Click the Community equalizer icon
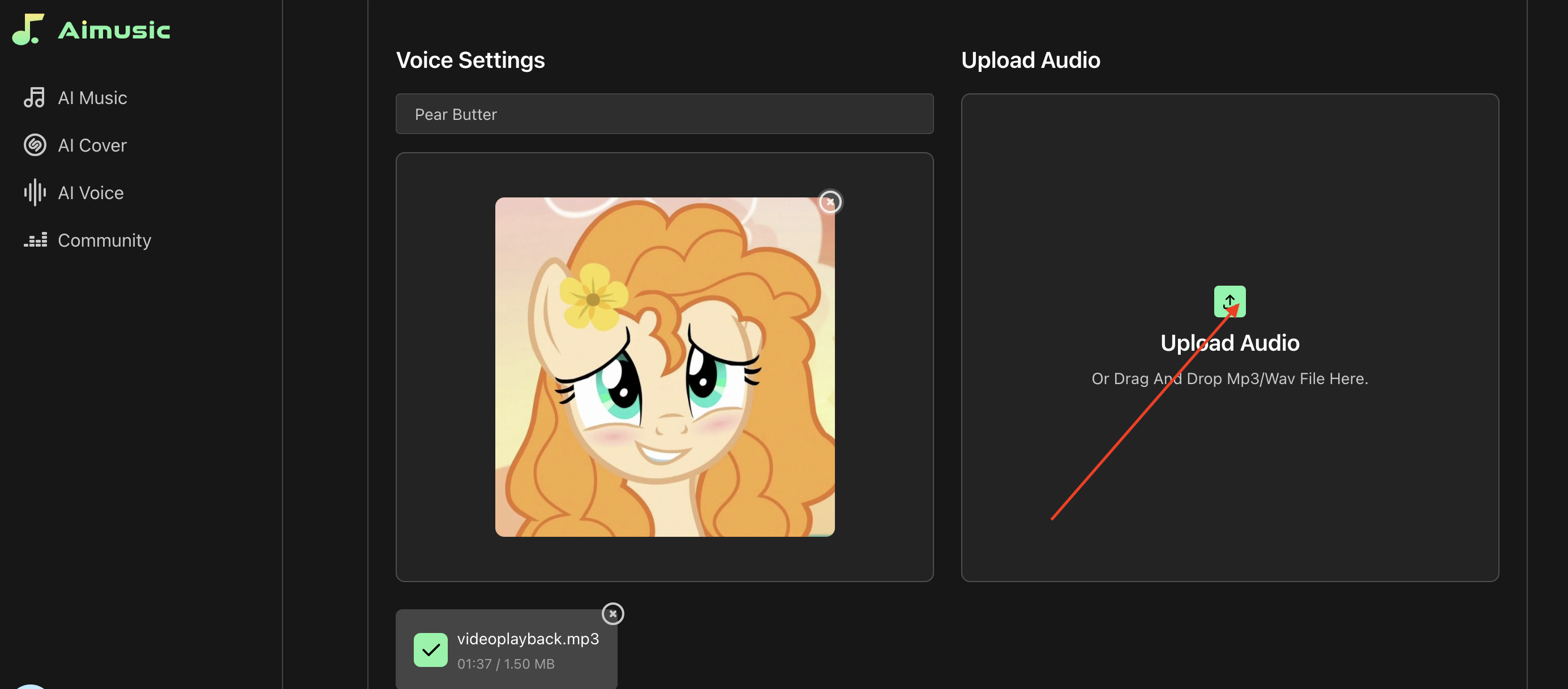The image size is (1568, 689). tap(35, 240)
